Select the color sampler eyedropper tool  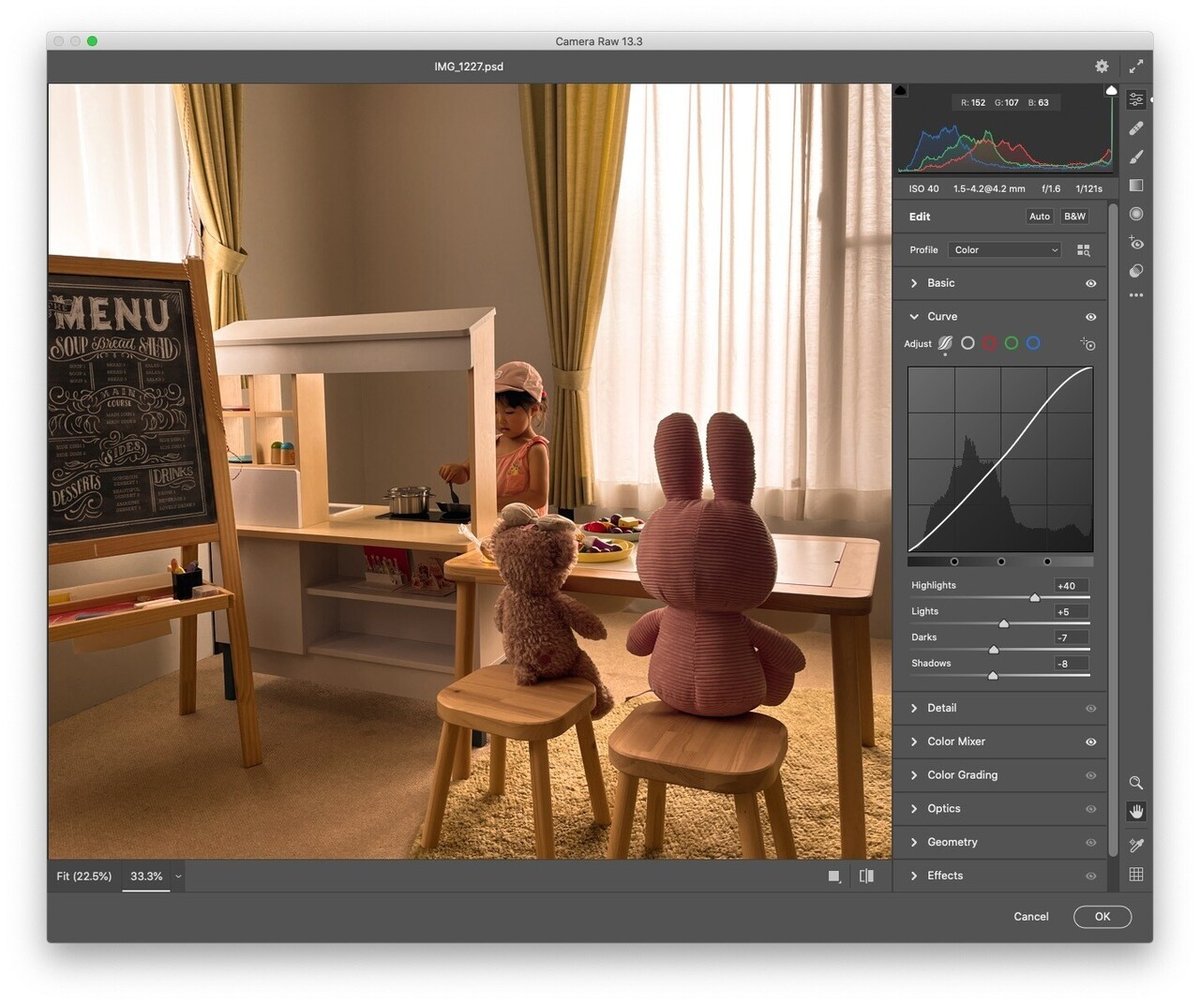1136,845
